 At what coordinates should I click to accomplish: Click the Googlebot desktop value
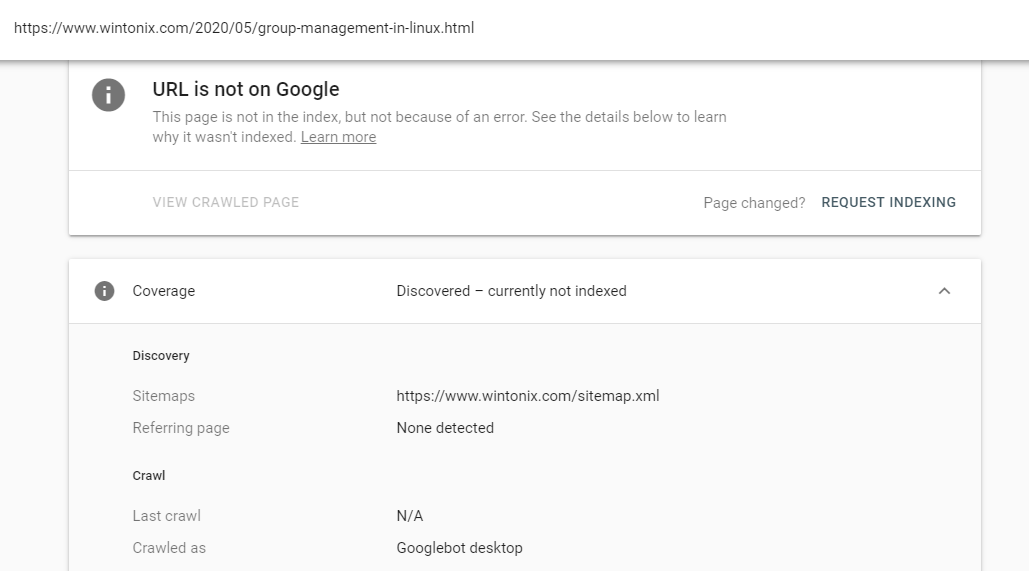459,548
